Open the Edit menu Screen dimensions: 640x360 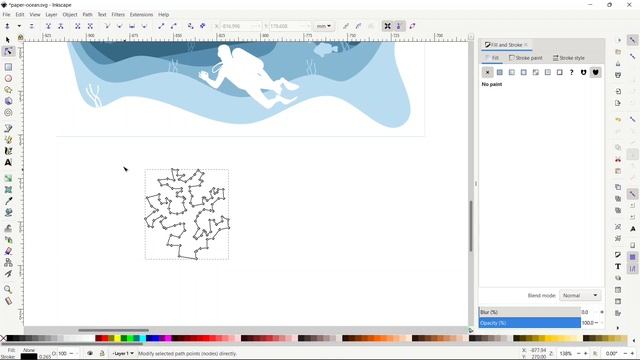[x=20, y=15]
